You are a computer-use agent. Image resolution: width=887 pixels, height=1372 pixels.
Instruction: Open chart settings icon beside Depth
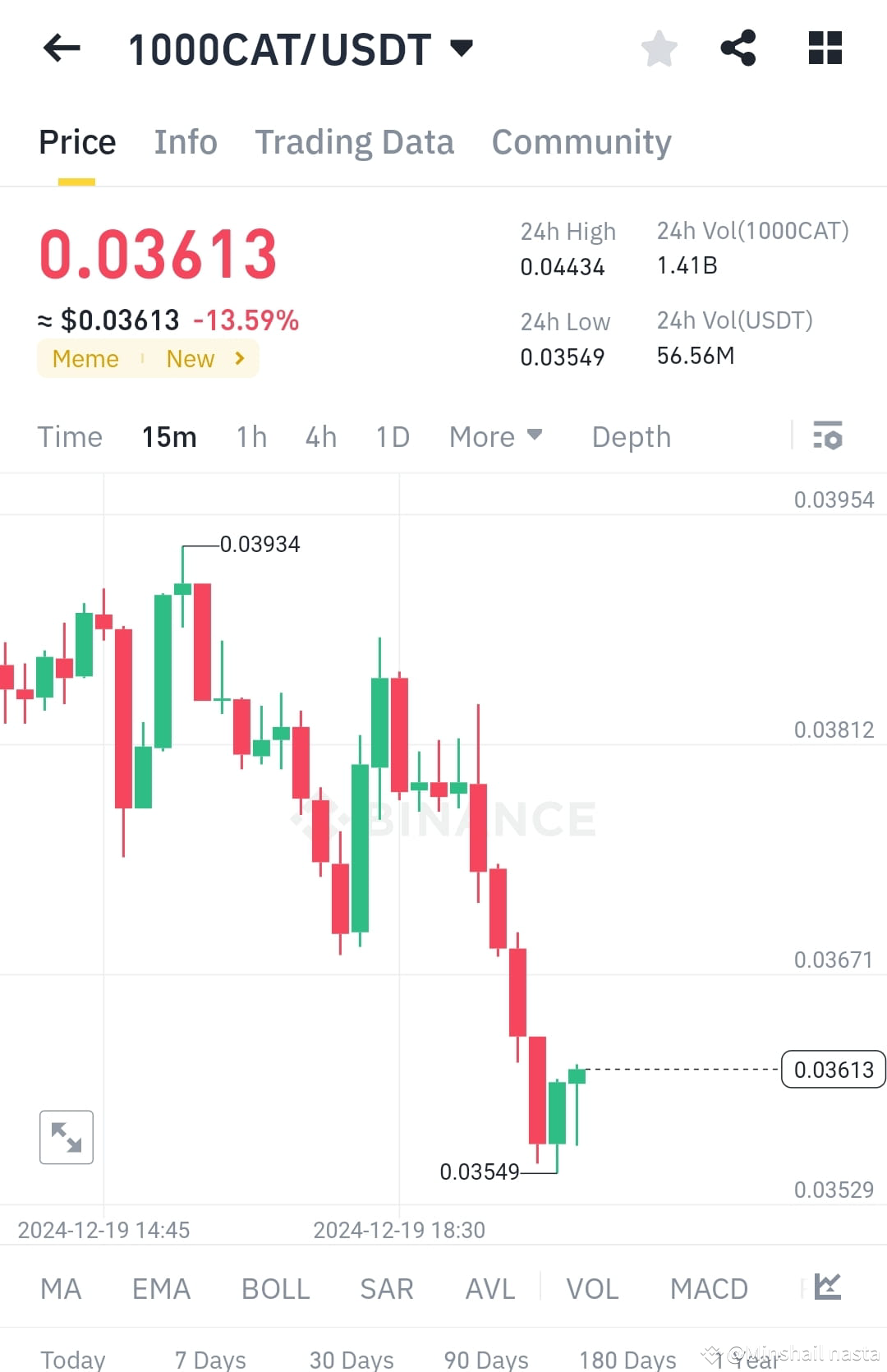(x=827, y=436)
